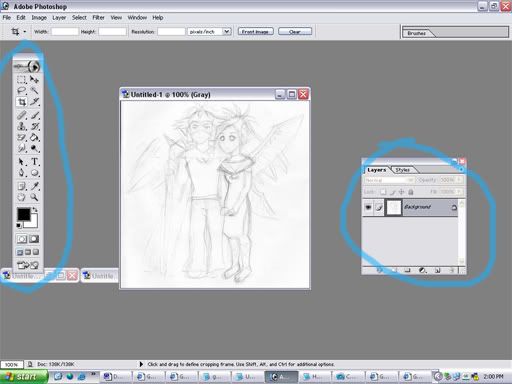Hide the Background layer with eye icon
Viewport: 512px width, 384px height.
tap(368, 207)
